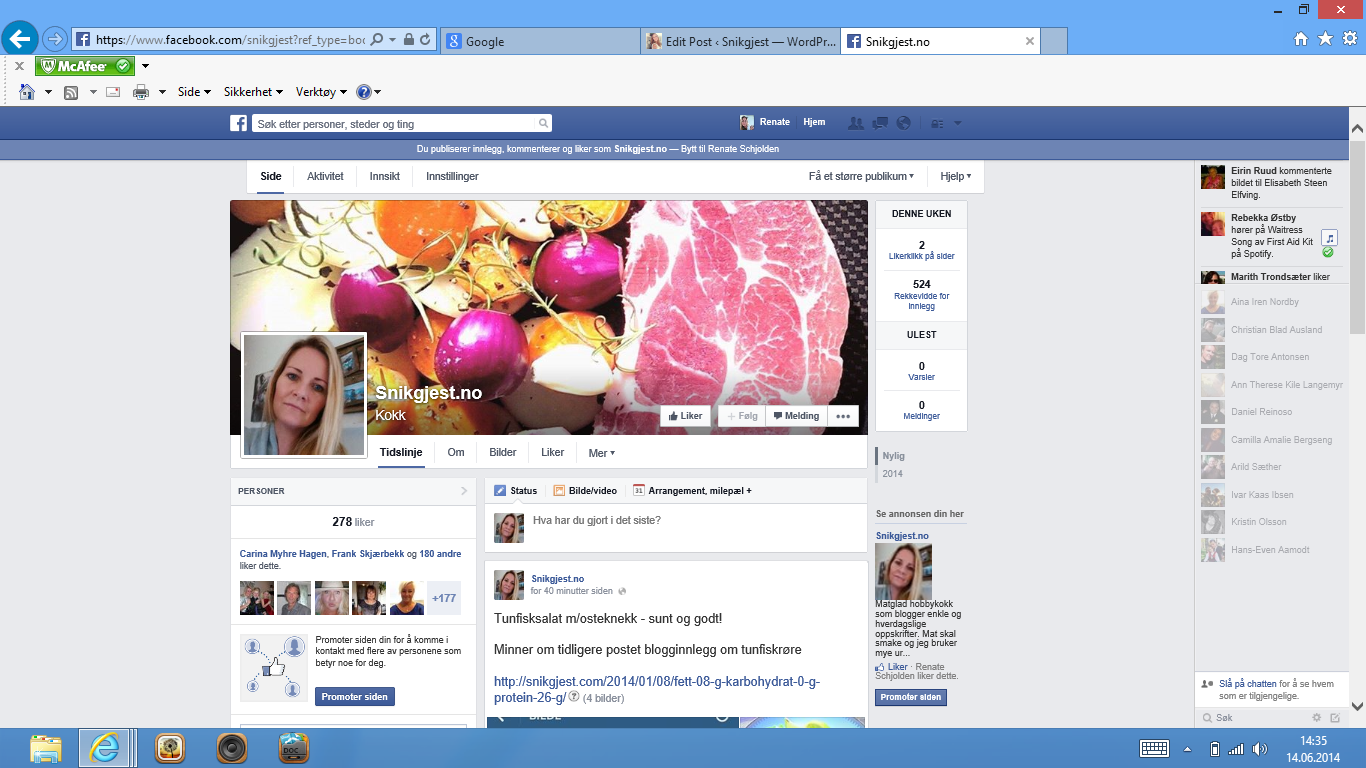Screen dimensions: 1366x768
Task: Toggle the Følg button on the page
Action: 741,416
